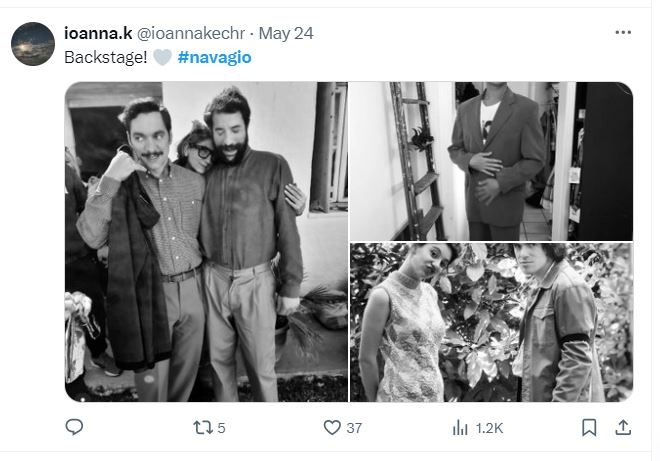Retweet the Backstage post

201,428
